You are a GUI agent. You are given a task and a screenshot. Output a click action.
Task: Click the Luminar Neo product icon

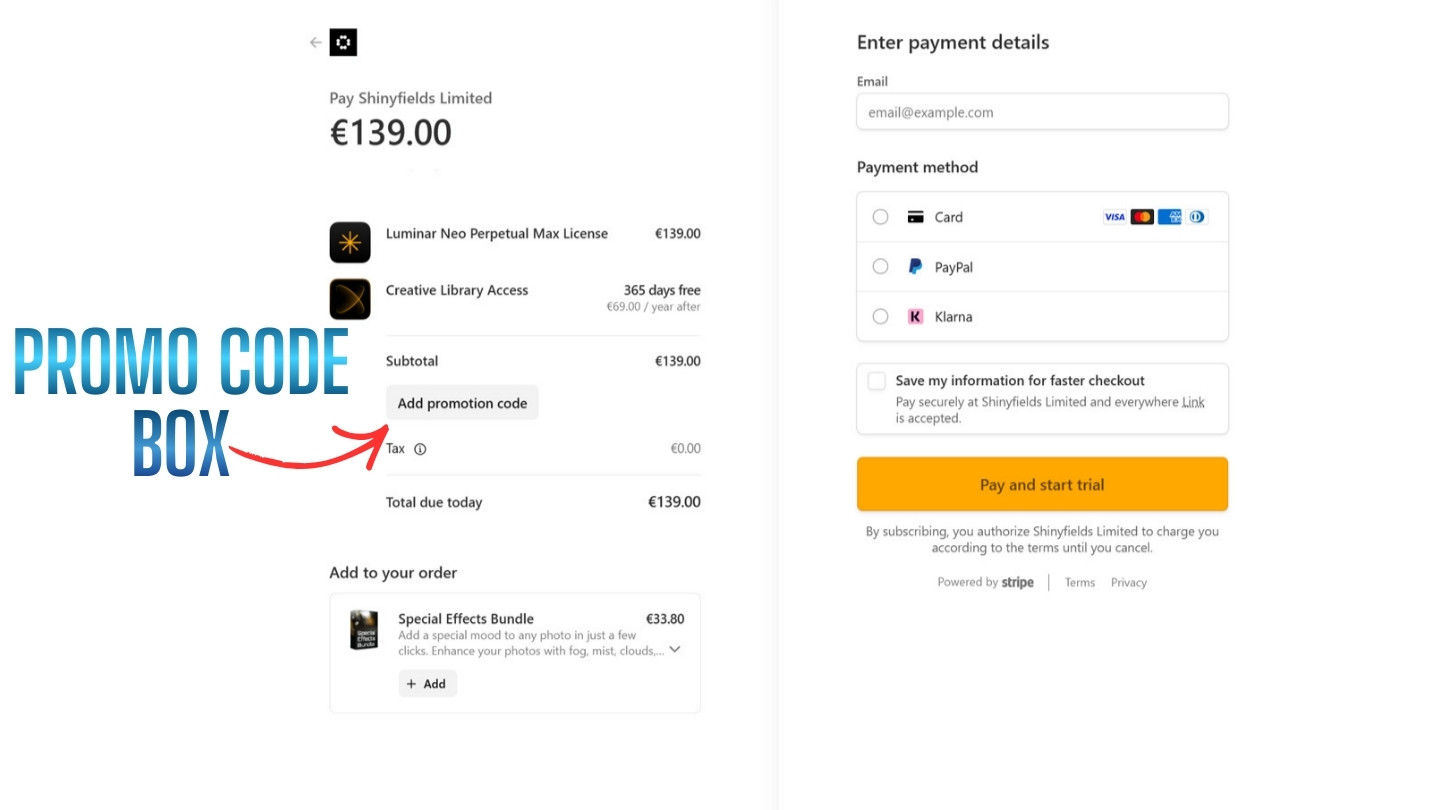tap(350, 242)
